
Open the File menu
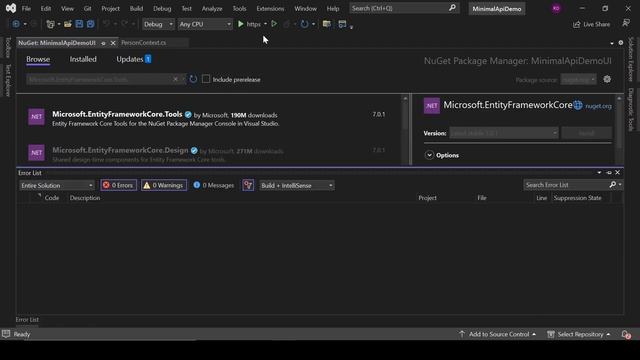pos(26,8)
